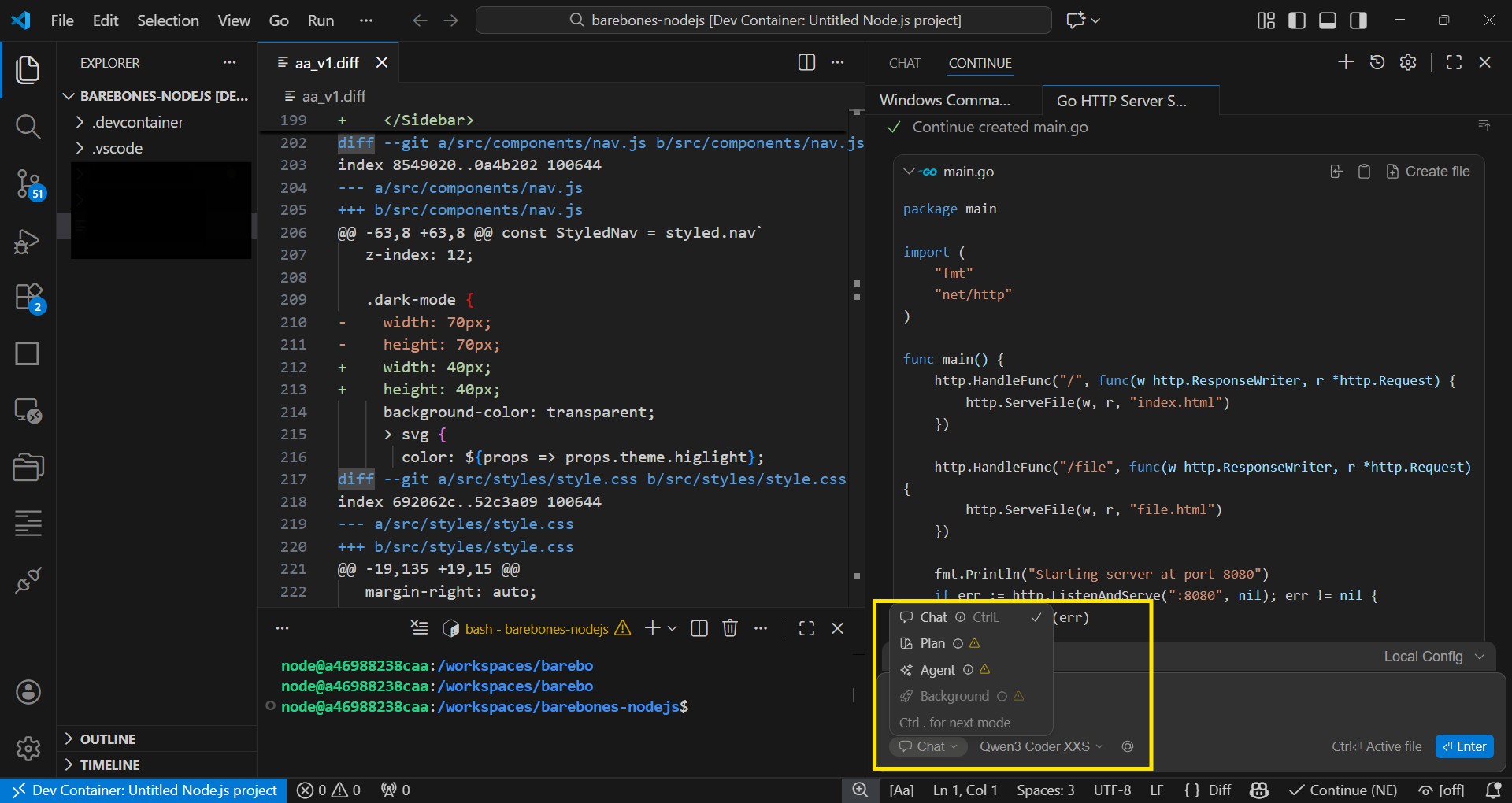Click the Active file shortcut label
Image resolution: width=1512 pixels, height=803 pixels.
(x=1377, y=746)
